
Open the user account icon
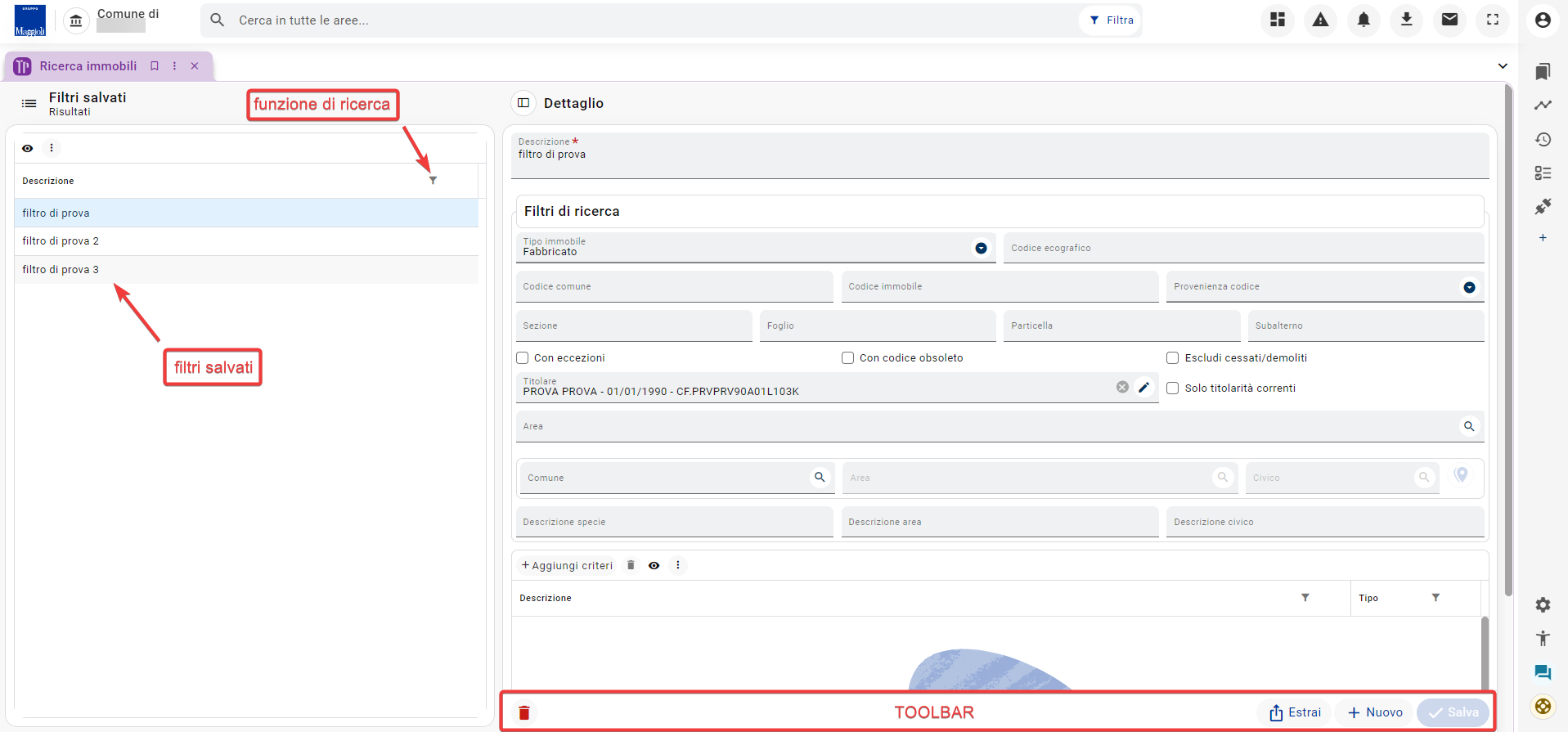1543,20
